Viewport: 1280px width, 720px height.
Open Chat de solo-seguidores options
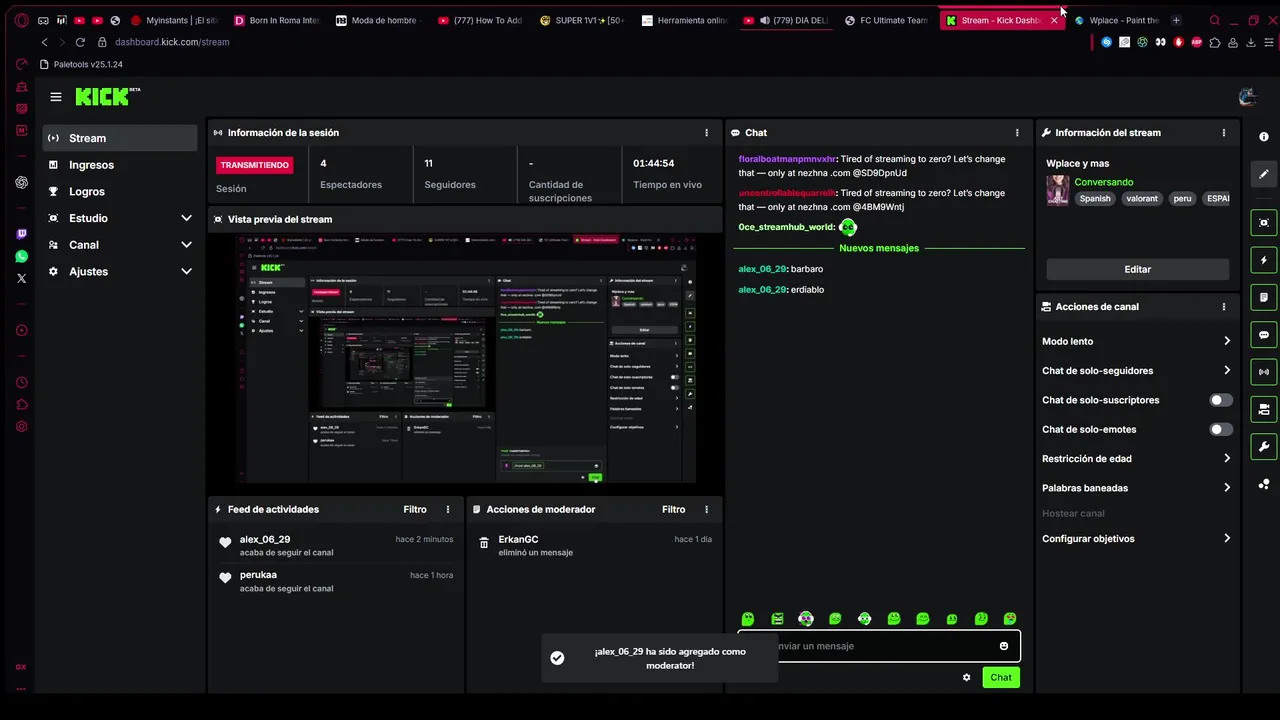[x=1137, y=371]
